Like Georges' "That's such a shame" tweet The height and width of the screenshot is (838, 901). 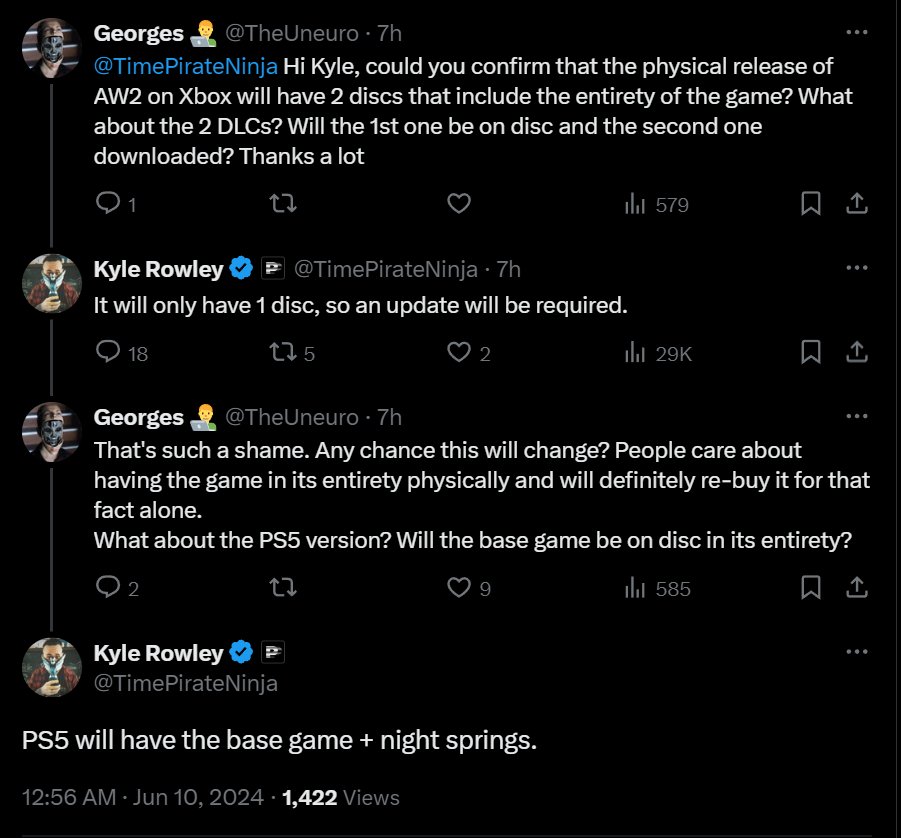[x=459, y=588]
